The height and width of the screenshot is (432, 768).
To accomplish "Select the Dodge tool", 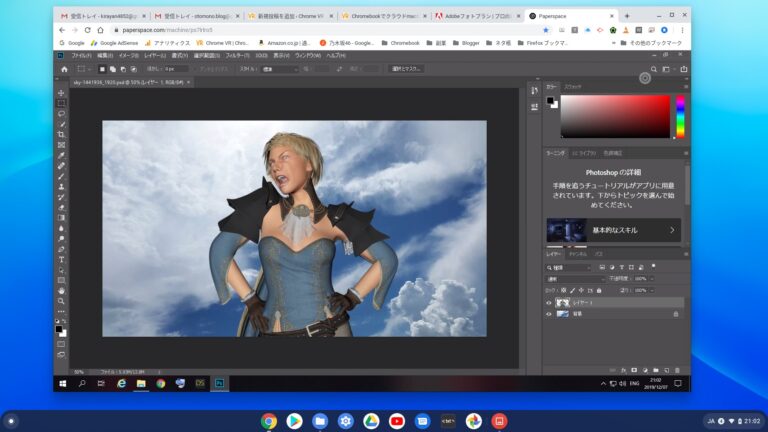I will 61,239.
